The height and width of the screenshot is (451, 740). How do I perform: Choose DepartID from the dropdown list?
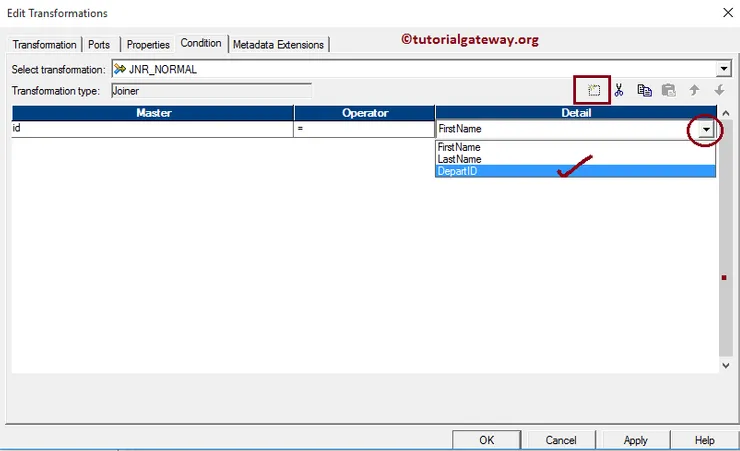459,171
